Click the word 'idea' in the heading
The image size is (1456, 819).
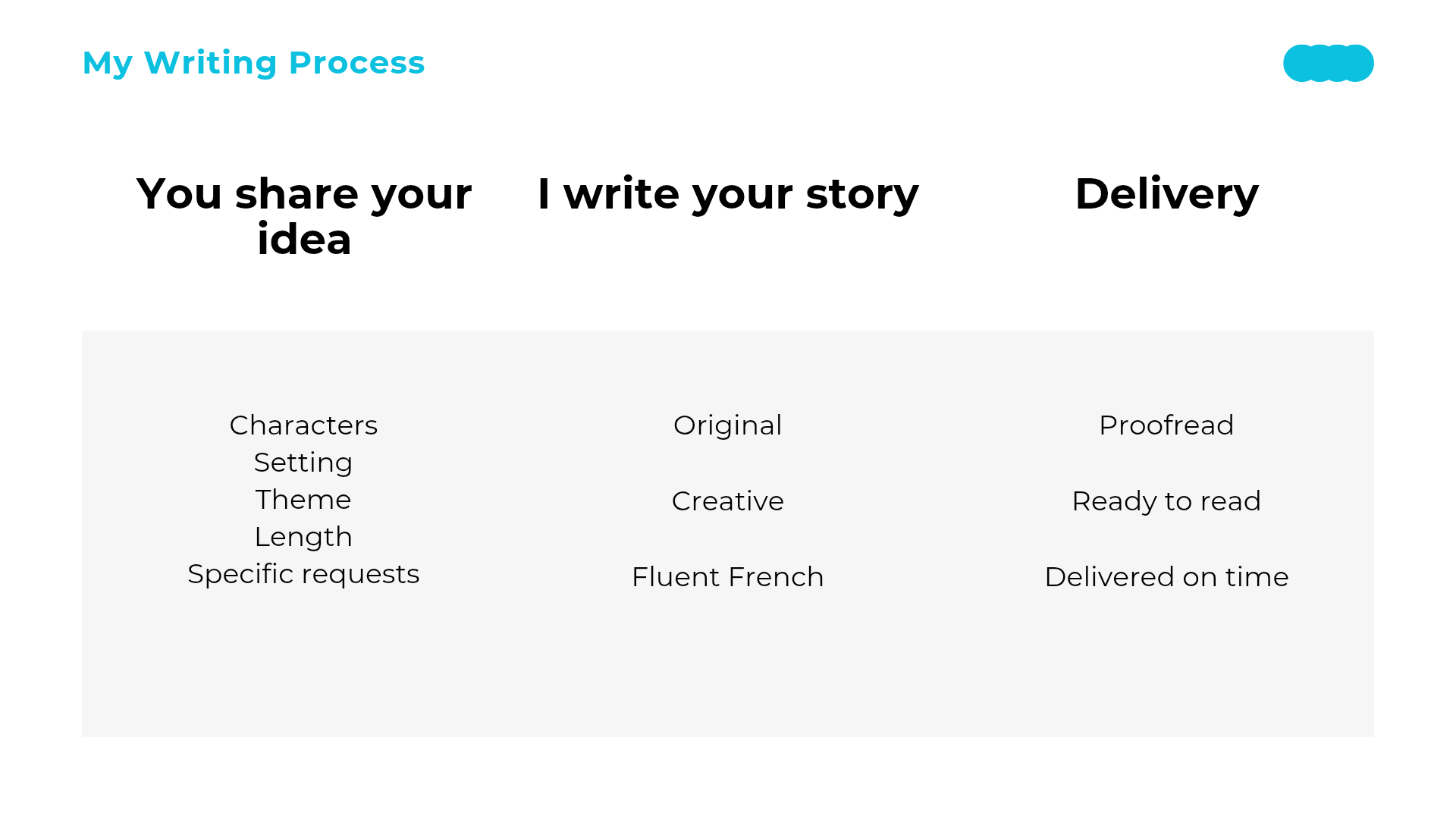coord(304,240)
